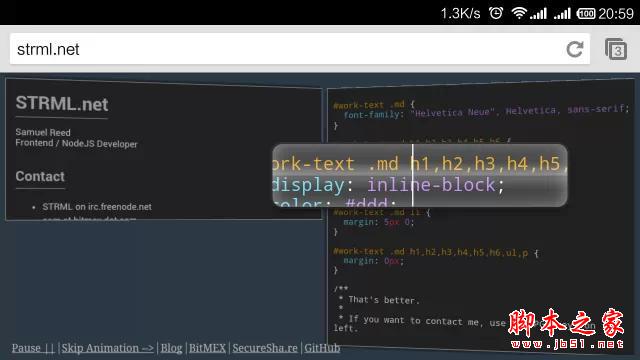The height and width of the screenshot is (360, 640).
Task: Click the Pause || link
Action: [x=33, y=348]
